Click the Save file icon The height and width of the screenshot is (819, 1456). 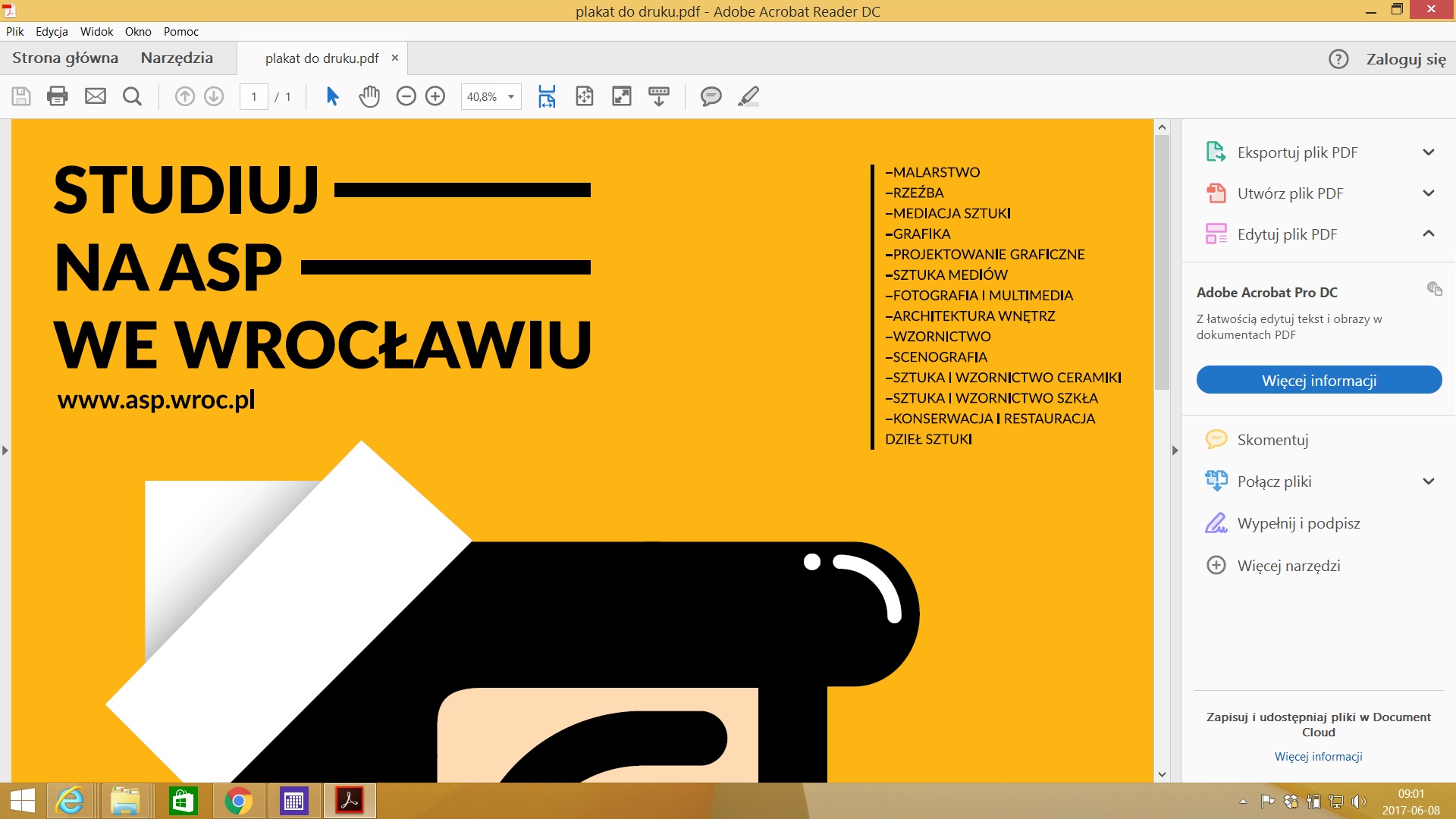pos(21,96)
